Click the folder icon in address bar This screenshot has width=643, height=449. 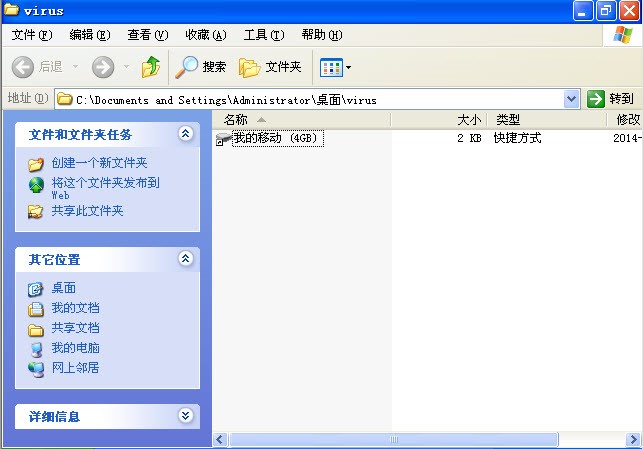point(64,99)
